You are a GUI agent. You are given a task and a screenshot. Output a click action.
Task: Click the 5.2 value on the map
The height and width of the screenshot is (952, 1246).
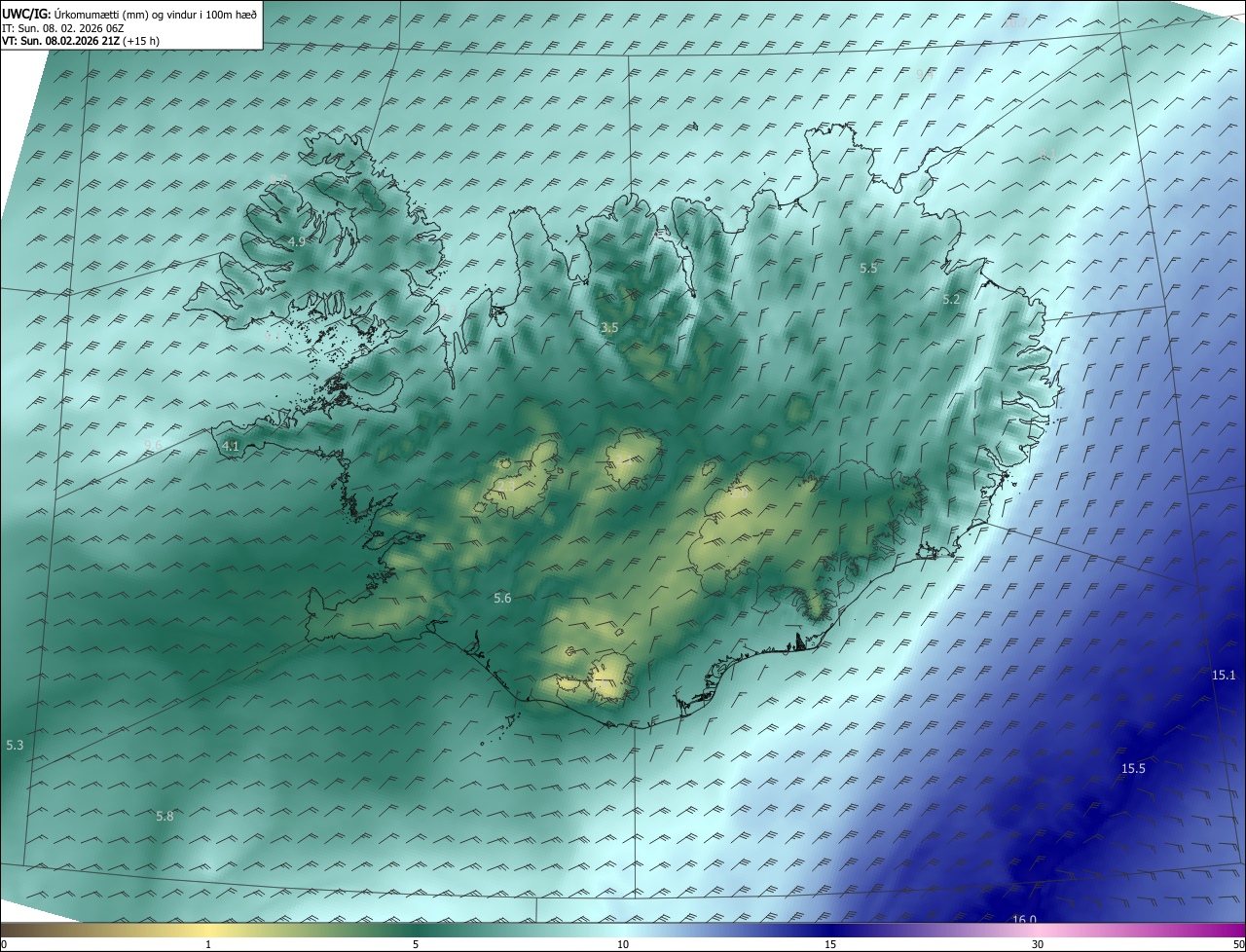951,300
